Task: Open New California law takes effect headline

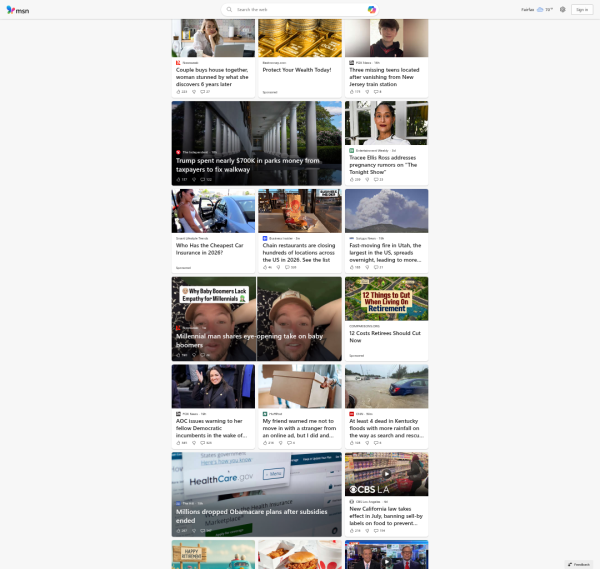Action: (386, 516)
